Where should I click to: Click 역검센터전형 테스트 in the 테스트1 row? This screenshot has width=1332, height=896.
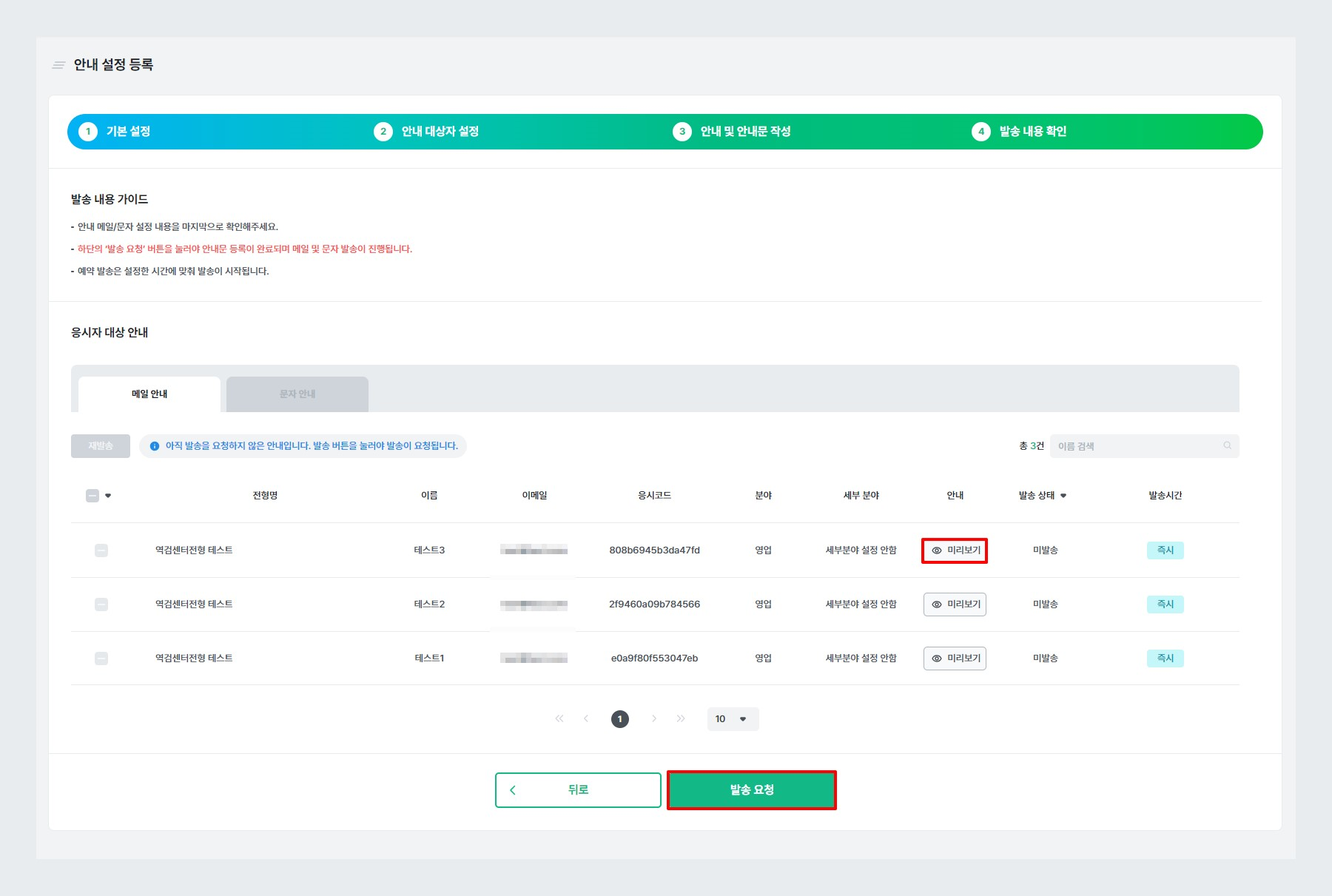194,658
